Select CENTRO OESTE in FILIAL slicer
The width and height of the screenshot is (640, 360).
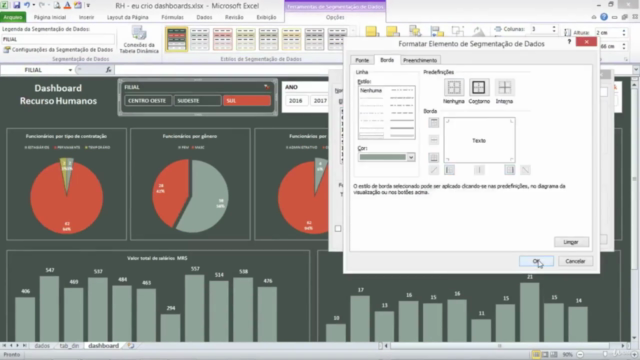click(147, 100)
